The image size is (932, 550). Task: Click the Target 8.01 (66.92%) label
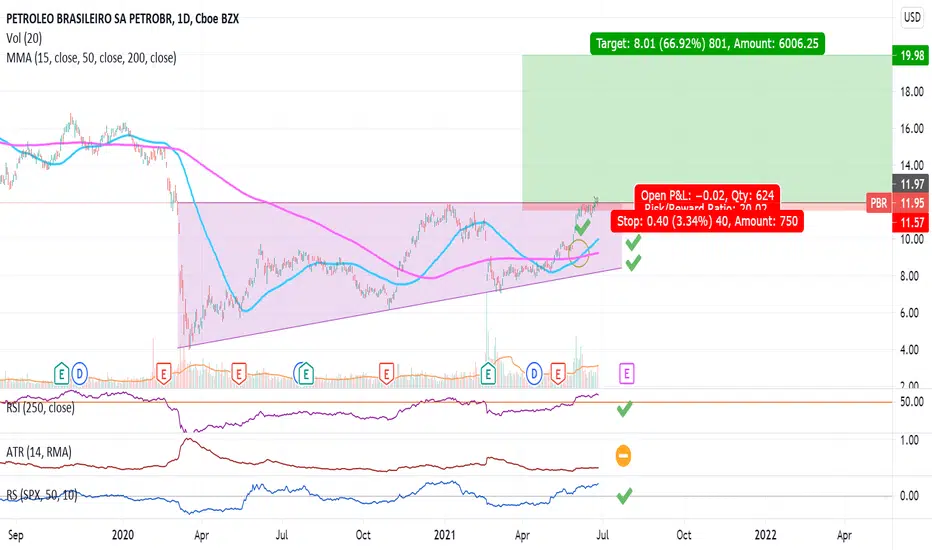click(707, 43)
